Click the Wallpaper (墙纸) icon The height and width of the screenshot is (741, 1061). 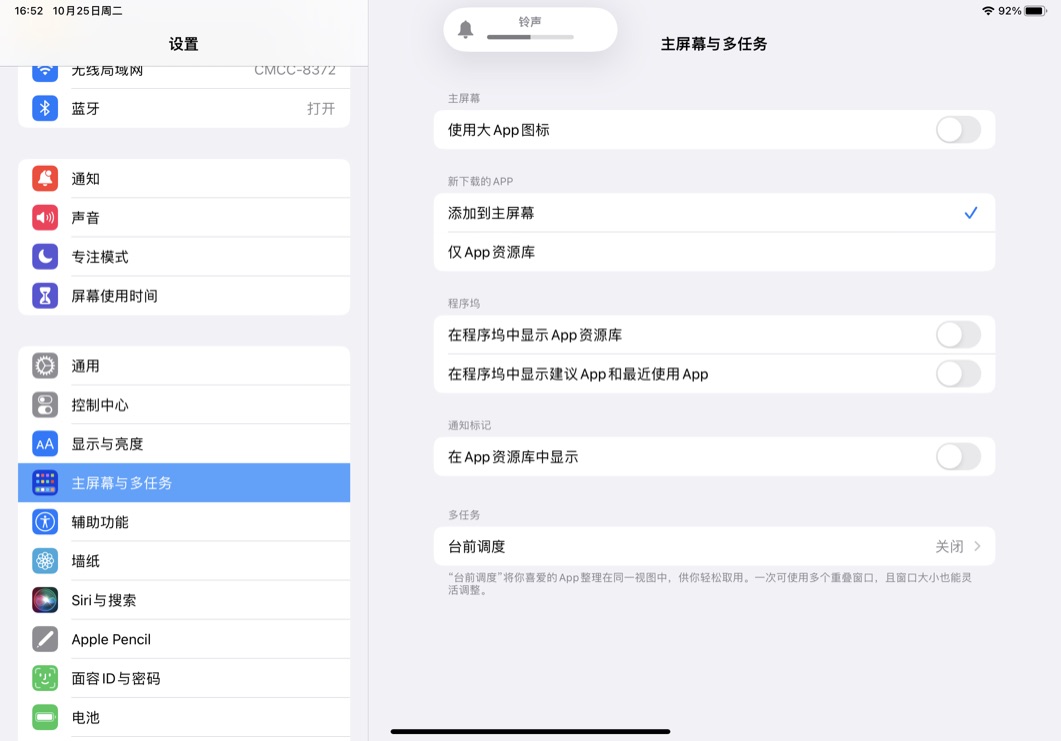(44, 560)
